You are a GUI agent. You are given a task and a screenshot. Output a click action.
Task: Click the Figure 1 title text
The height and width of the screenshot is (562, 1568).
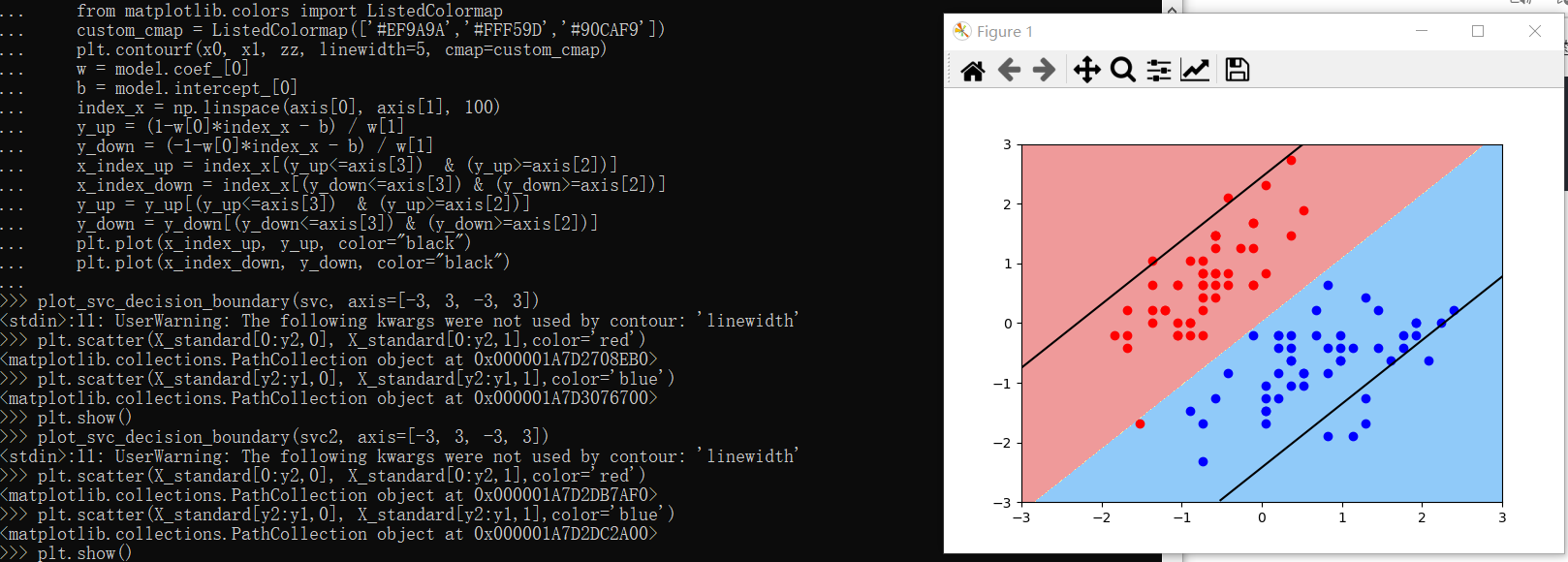click(x=1005, y=31)
